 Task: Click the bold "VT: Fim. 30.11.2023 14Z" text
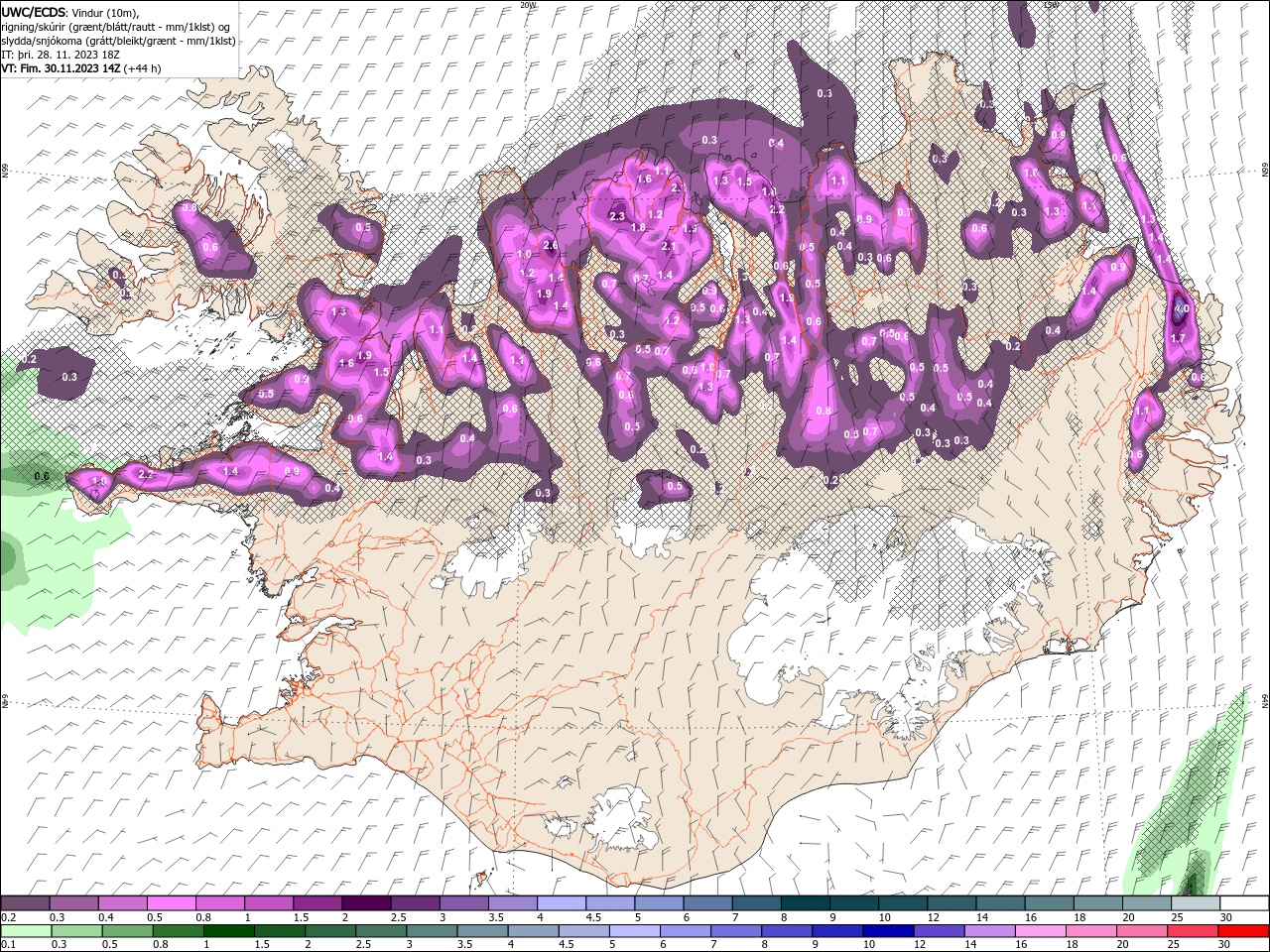pyautogui.click(x=62, y=68)
